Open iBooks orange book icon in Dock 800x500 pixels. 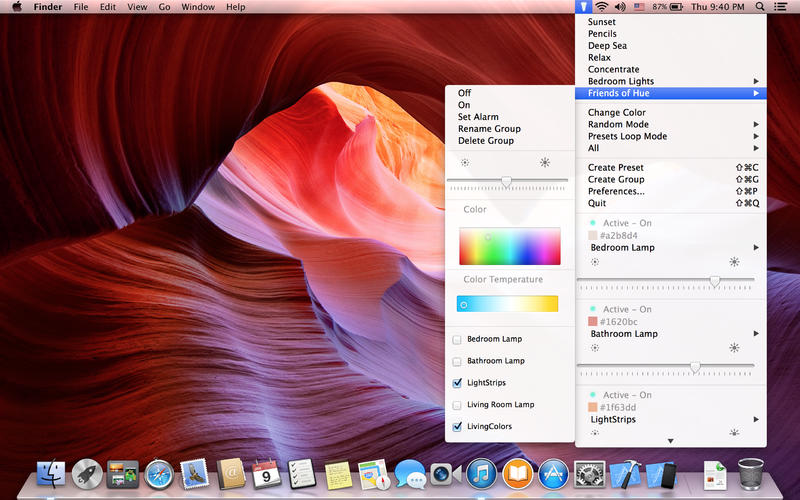pyautogui.click(x=517, y=474)
